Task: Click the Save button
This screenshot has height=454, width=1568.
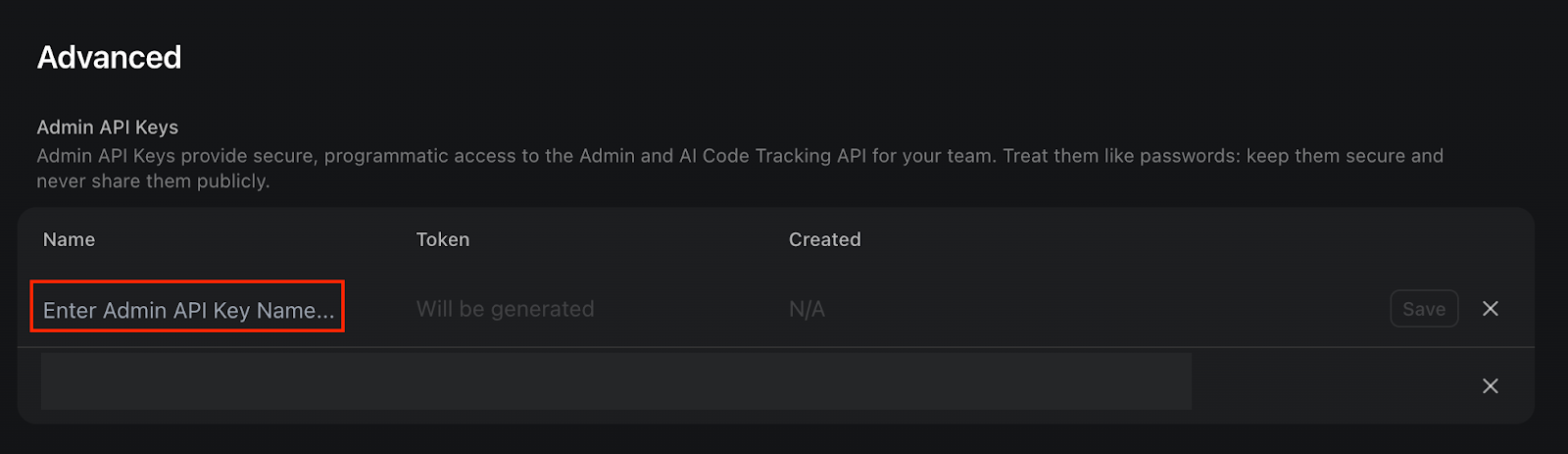Action: pos(1423,309)
